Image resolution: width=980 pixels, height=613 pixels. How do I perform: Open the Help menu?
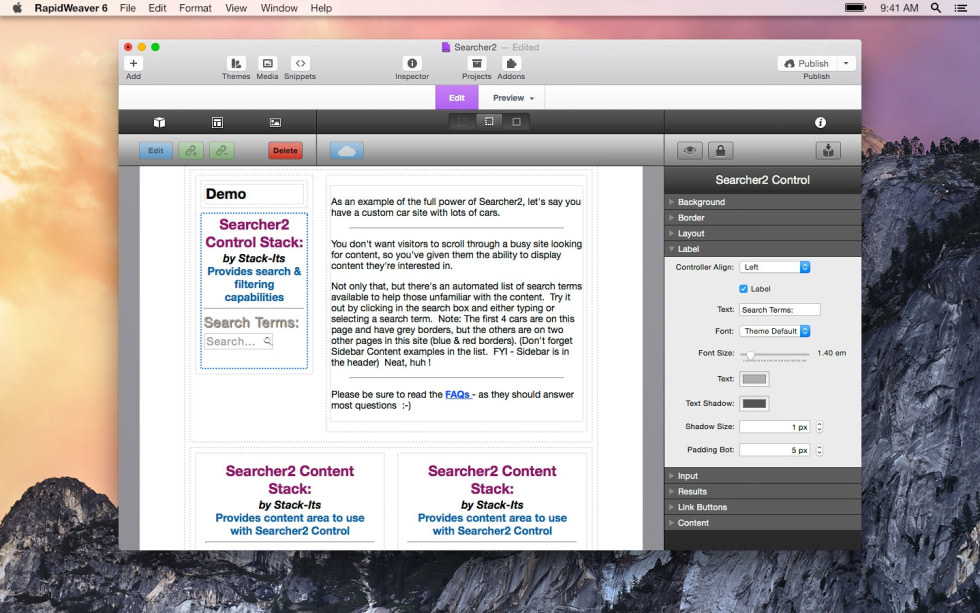[321, 8]
